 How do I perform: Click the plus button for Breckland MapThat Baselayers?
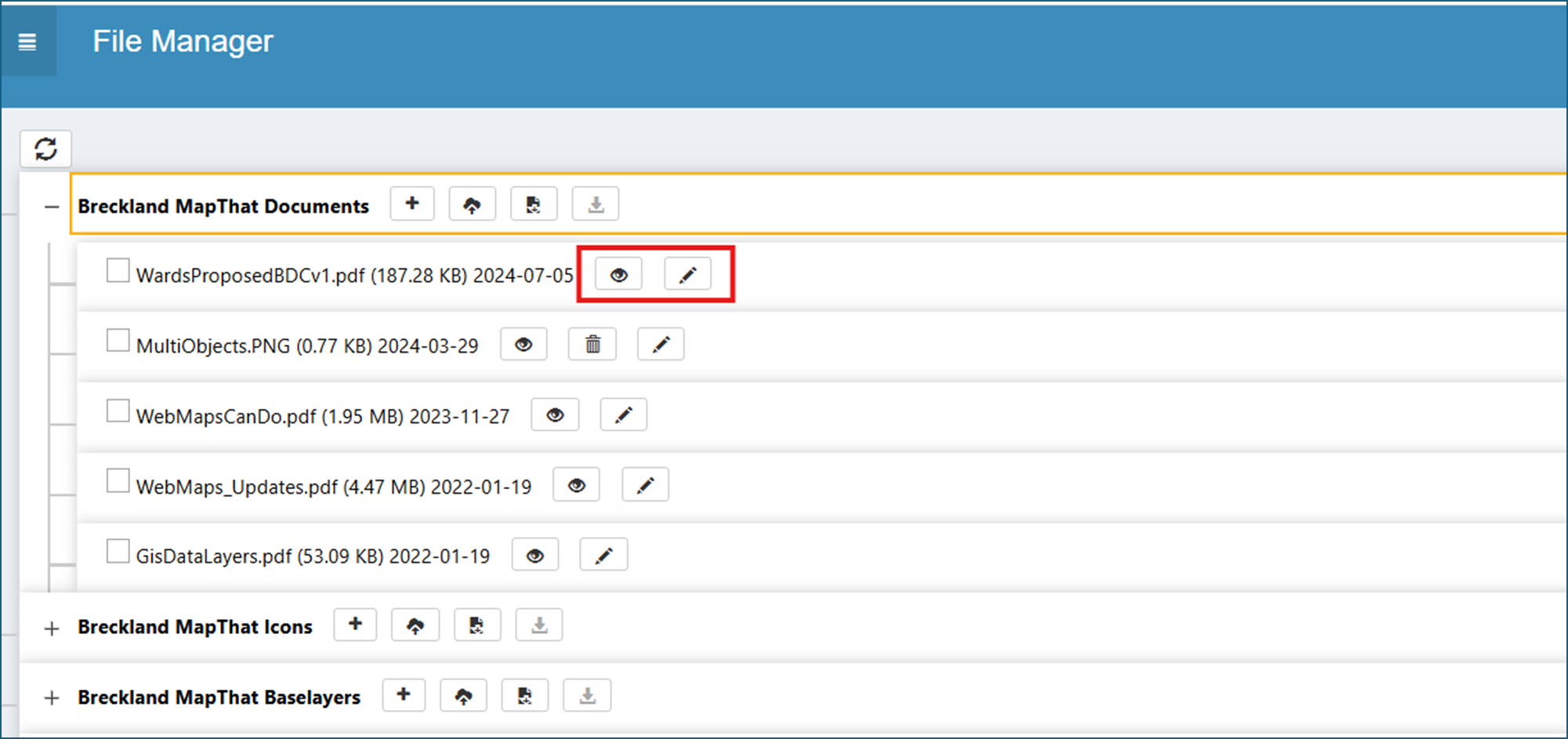point(404,695)
